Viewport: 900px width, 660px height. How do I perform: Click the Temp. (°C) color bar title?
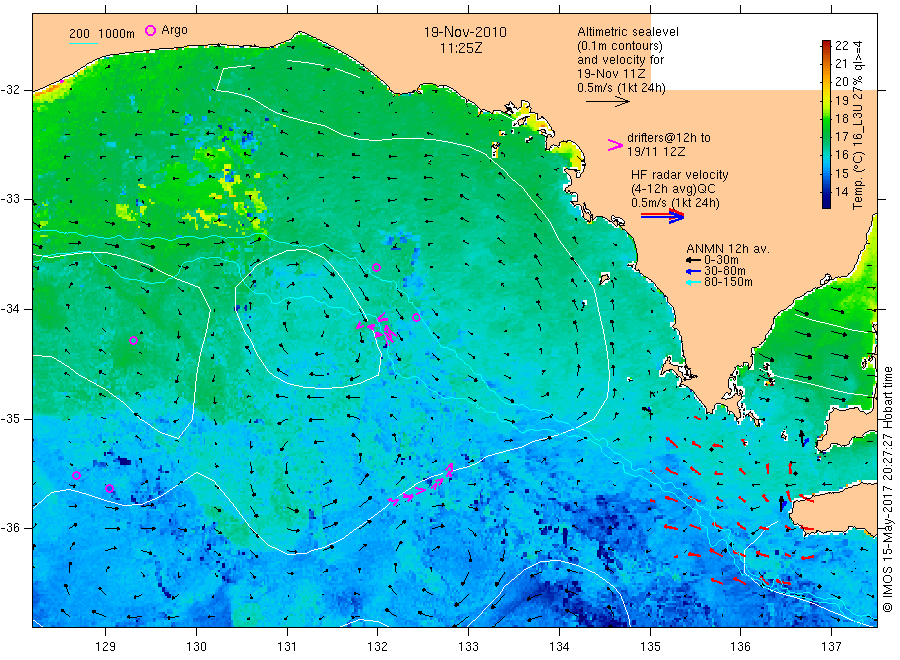point(858,124)
